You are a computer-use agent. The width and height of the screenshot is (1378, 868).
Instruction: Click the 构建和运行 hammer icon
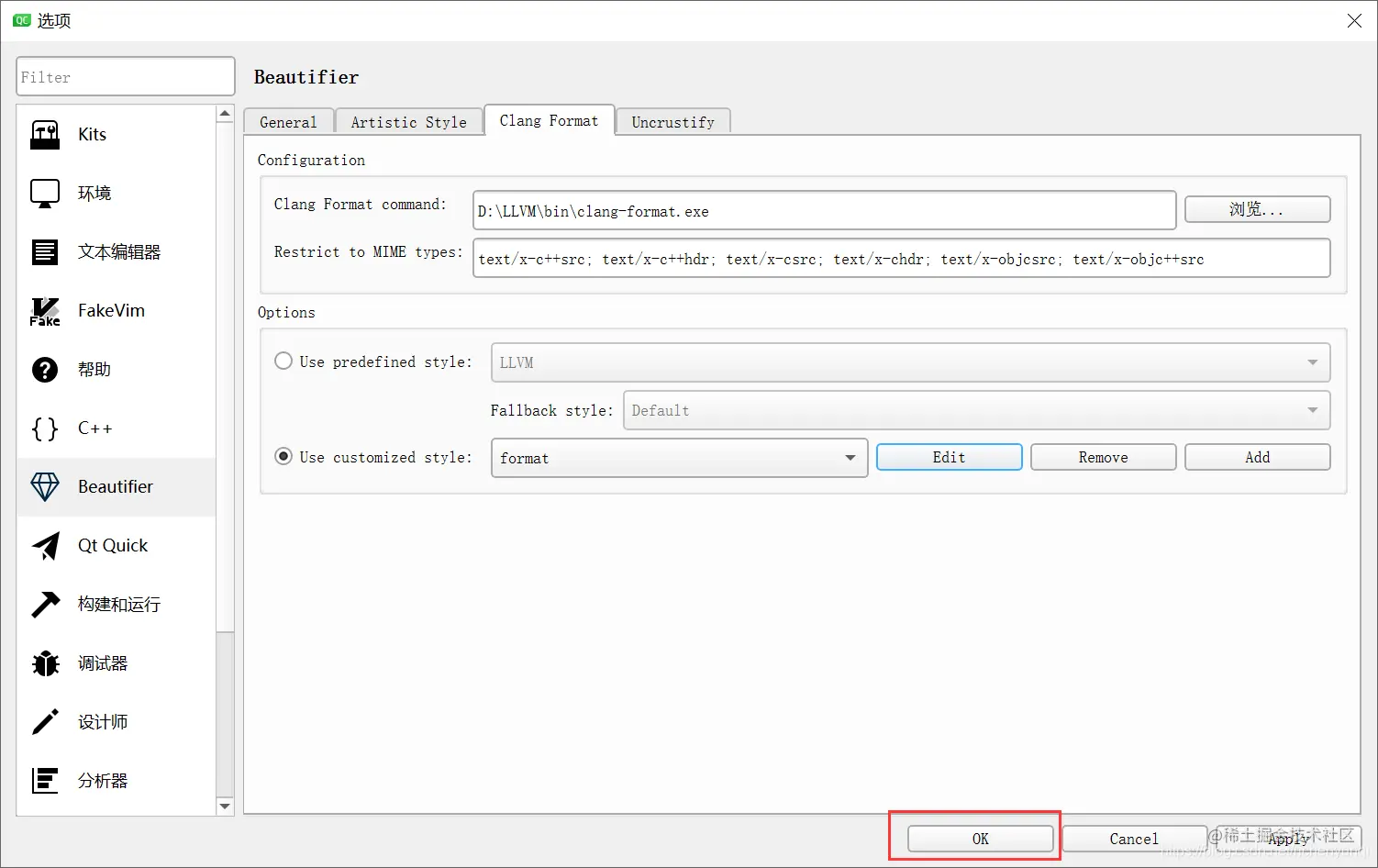[45, 605]
